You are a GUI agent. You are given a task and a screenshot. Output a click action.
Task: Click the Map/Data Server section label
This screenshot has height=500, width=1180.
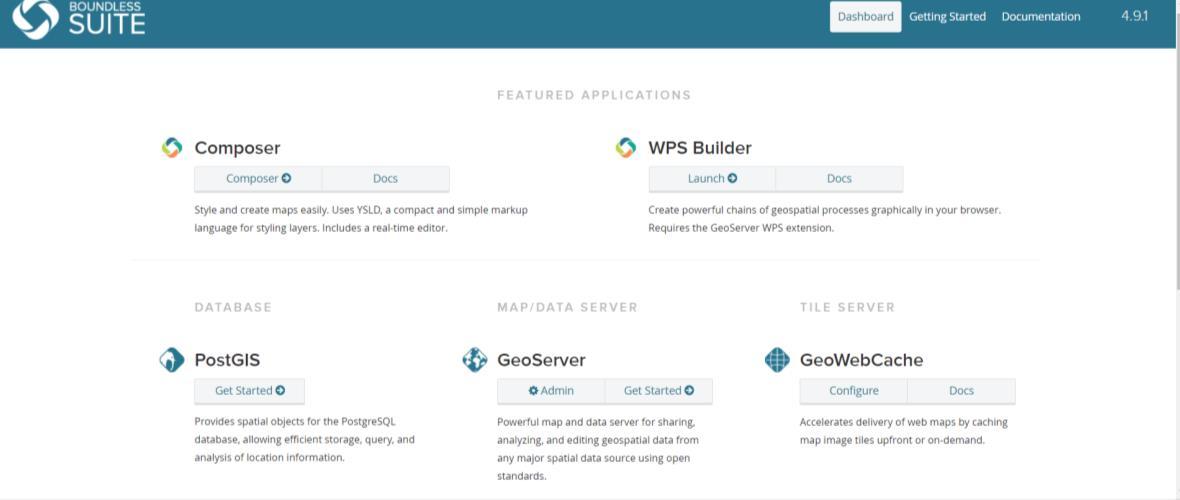pos(567,307)
